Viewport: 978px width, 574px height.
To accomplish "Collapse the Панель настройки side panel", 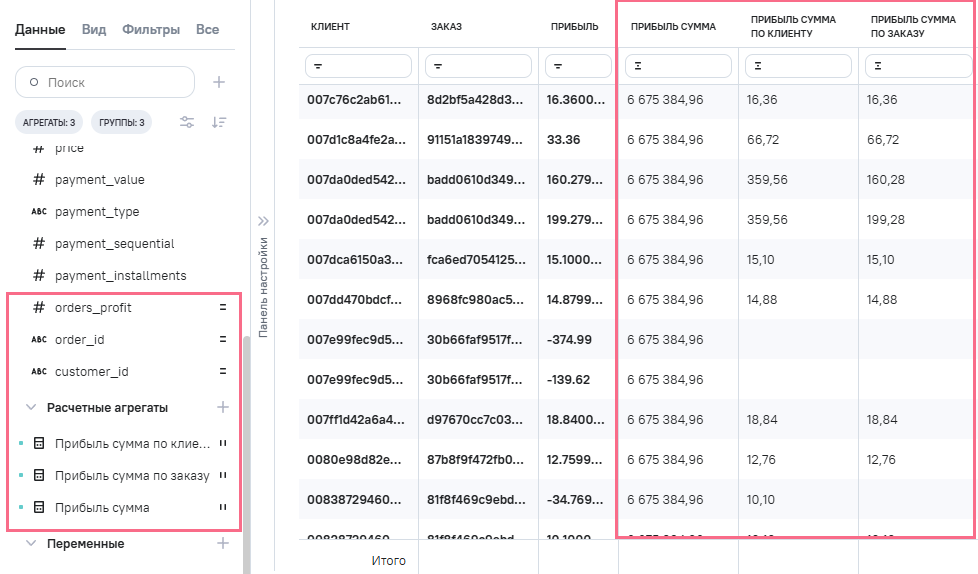I will pos(265,221).
